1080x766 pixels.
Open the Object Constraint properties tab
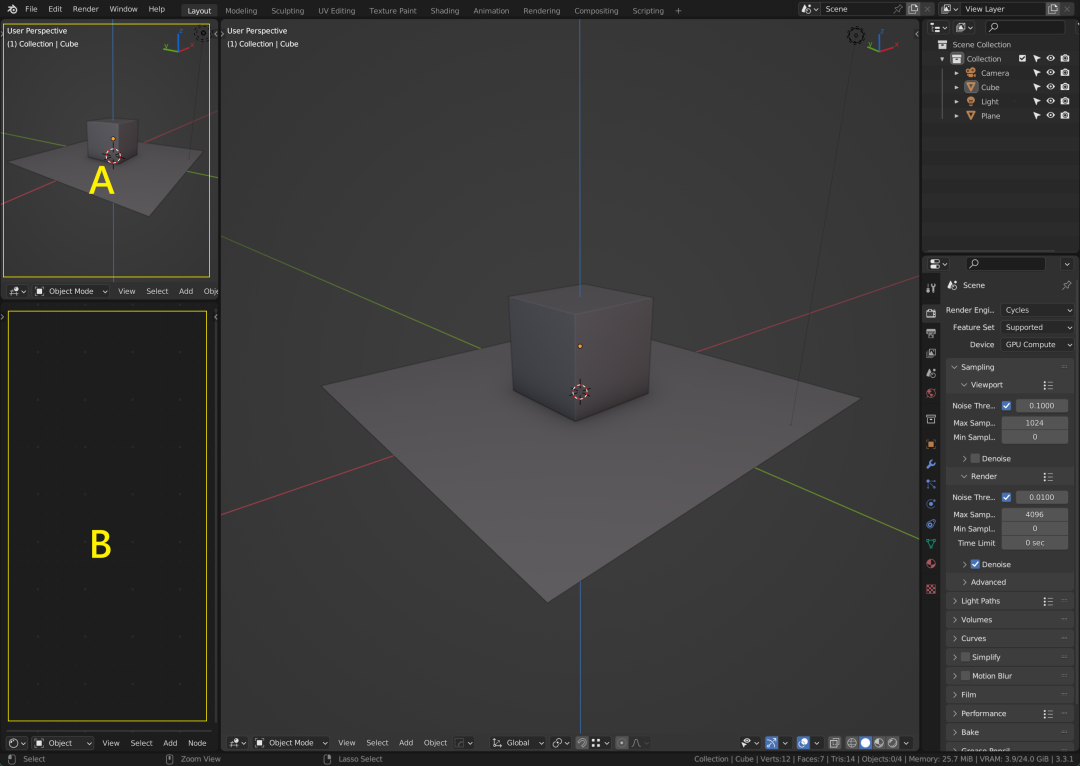(931, 524)
